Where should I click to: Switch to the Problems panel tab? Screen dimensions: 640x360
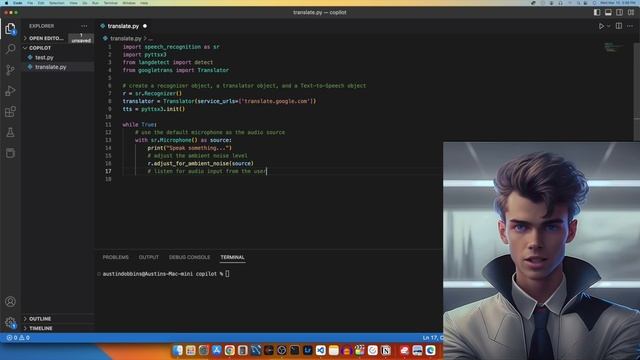(116, 257)
